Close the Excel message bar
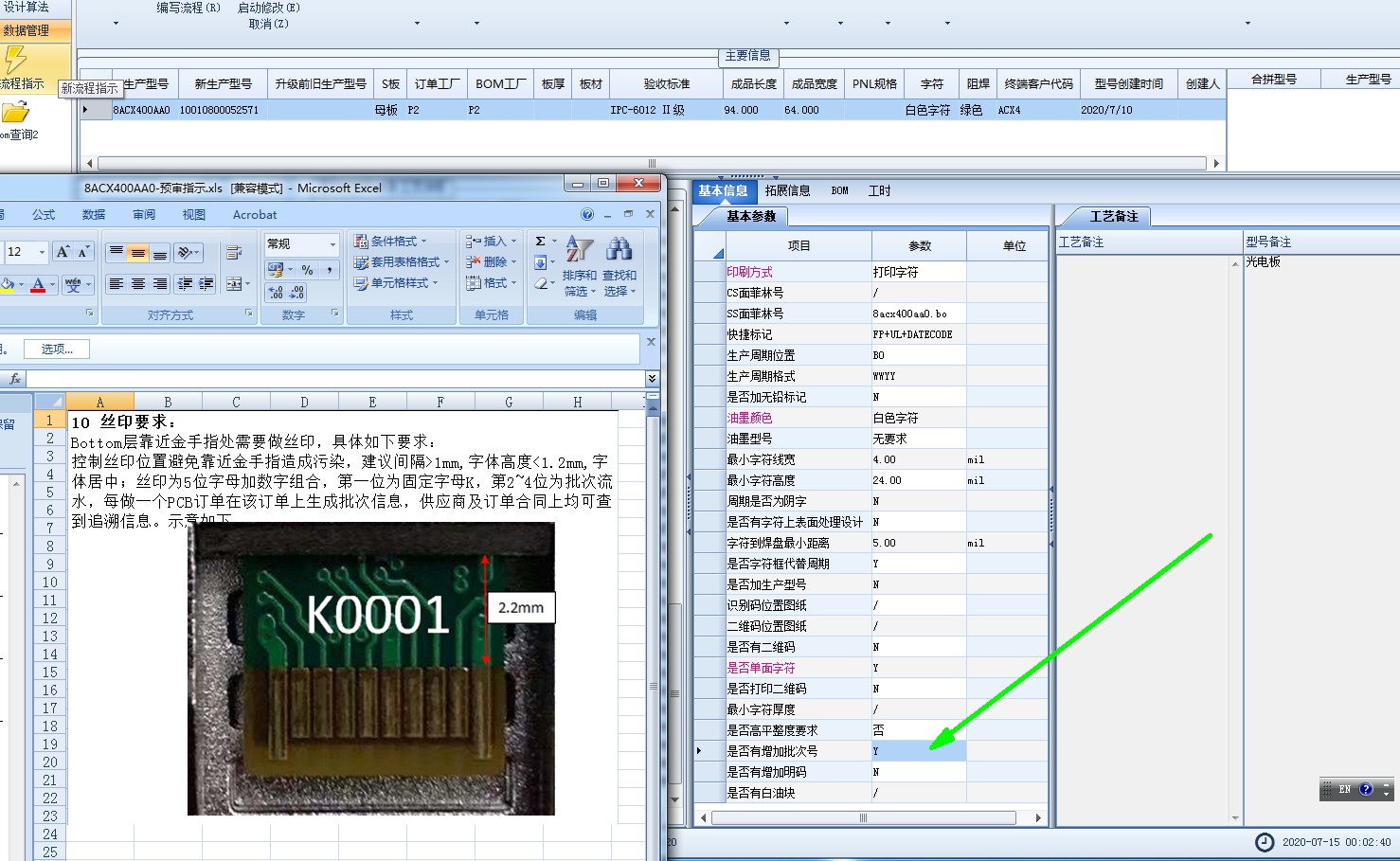 tap(651, 342)
